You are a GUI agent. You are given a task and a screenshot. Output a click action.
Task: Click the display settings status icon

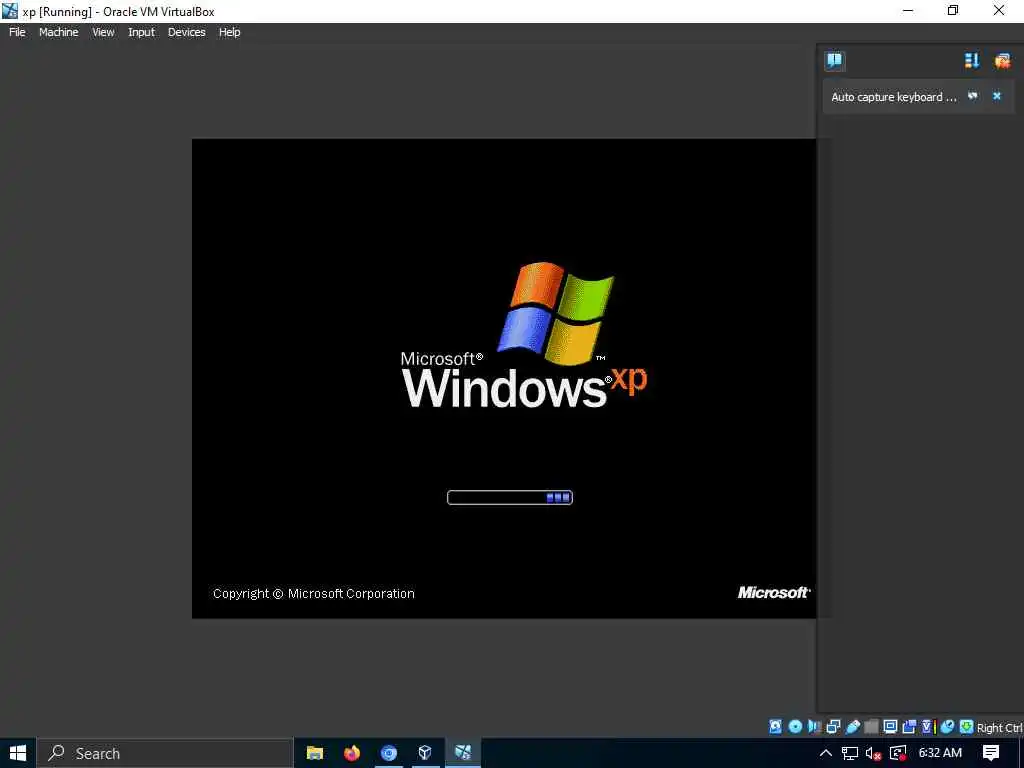(890, 726)
